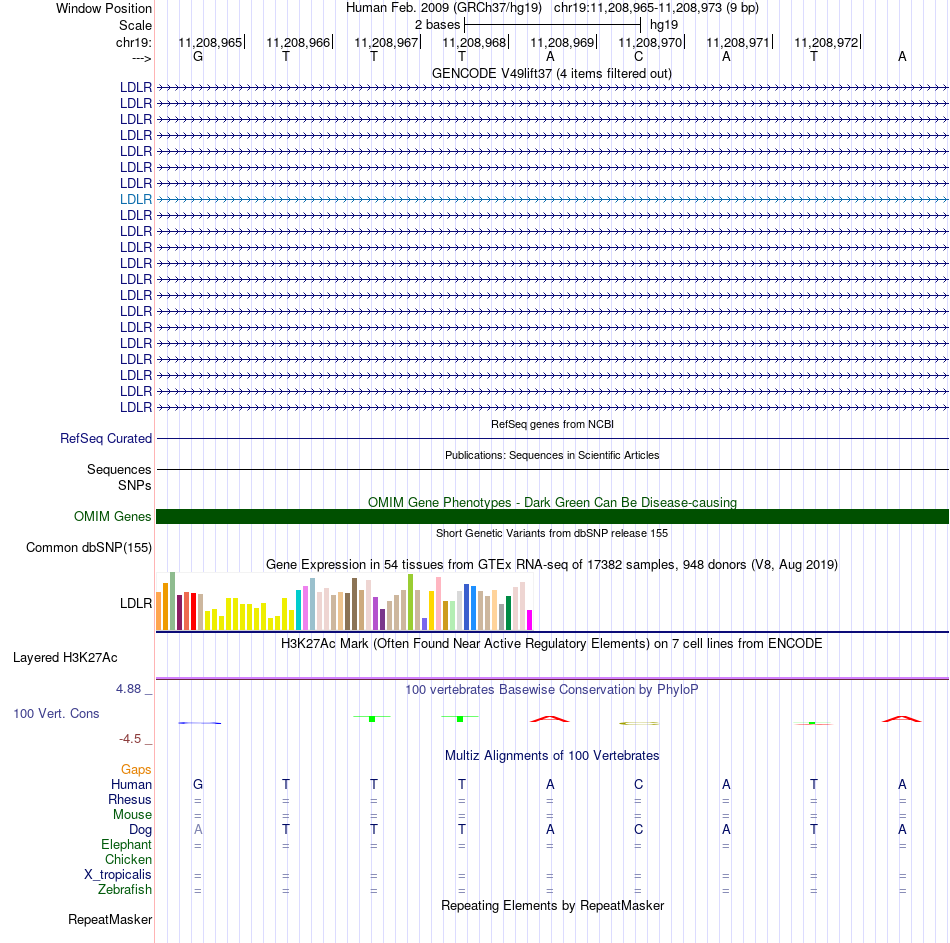Viewport: 950px width, 943px height.
Task: Click the Sequences track label
Action: tap(119, 469)
